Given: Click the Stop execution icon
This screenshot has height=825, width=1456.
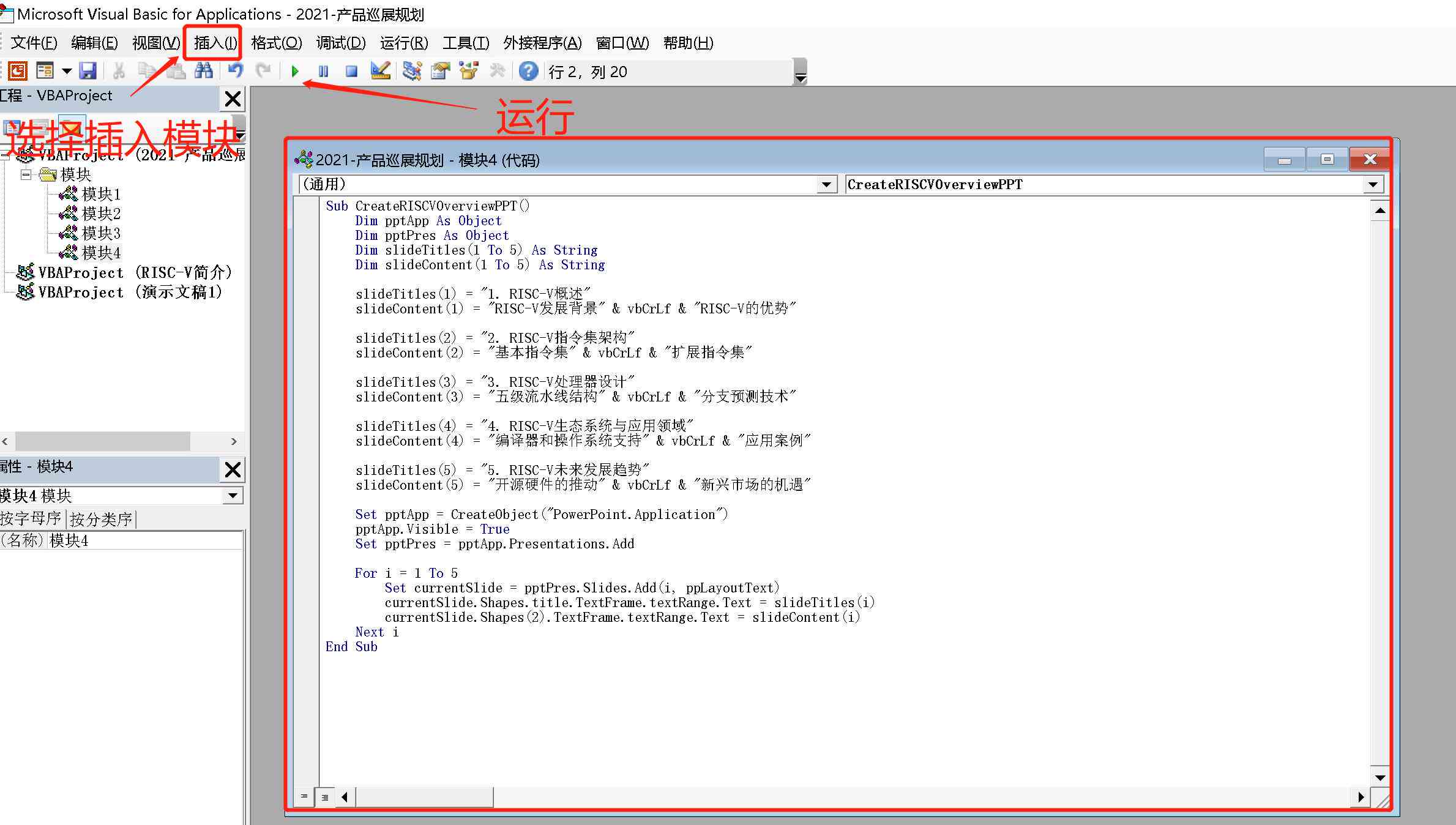Looking at the screenshot, I should point(350,71).
